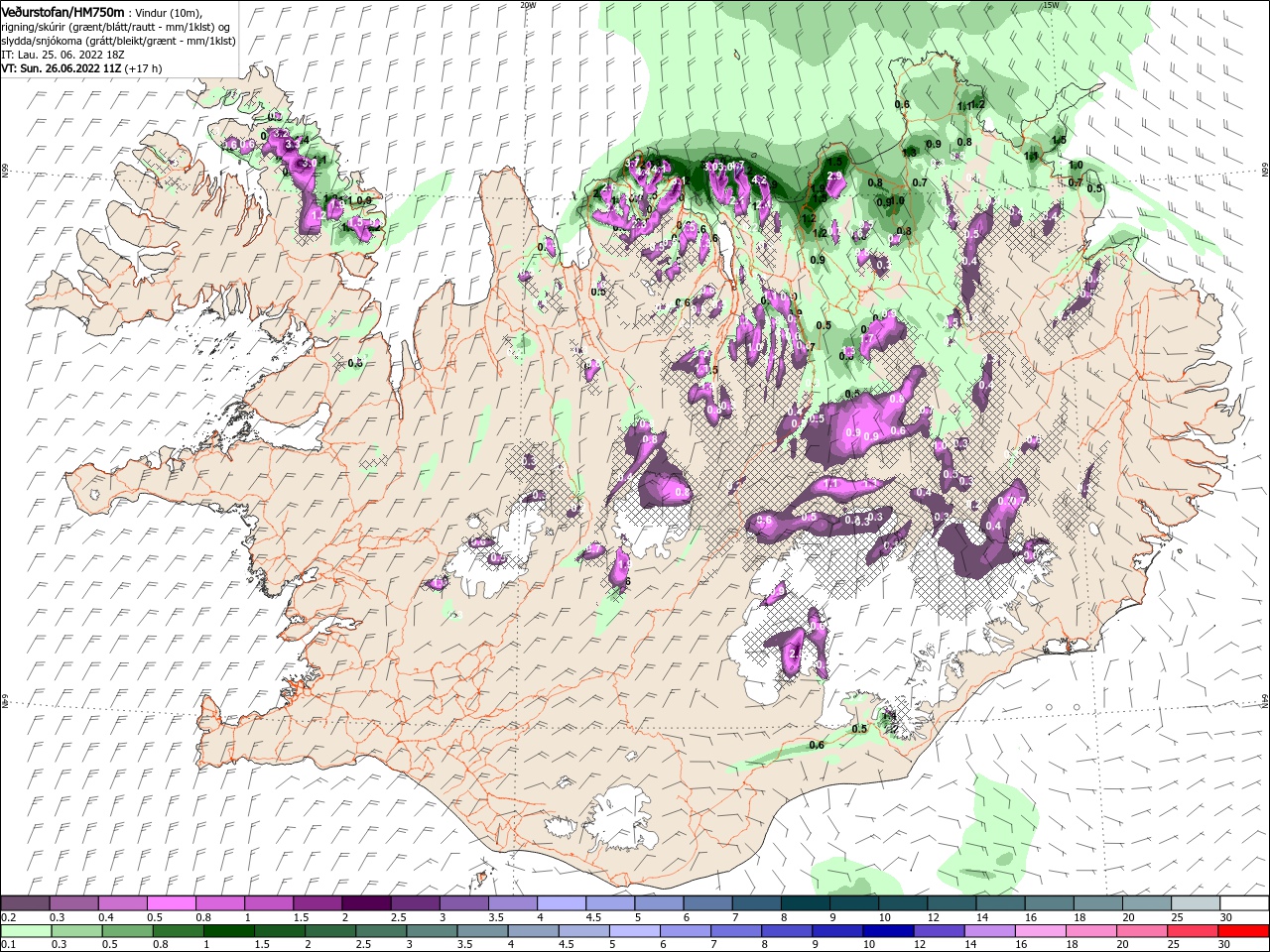Pick the pale green 0.1 rain legend swatch
The image size is (1270, 952).
25,931
